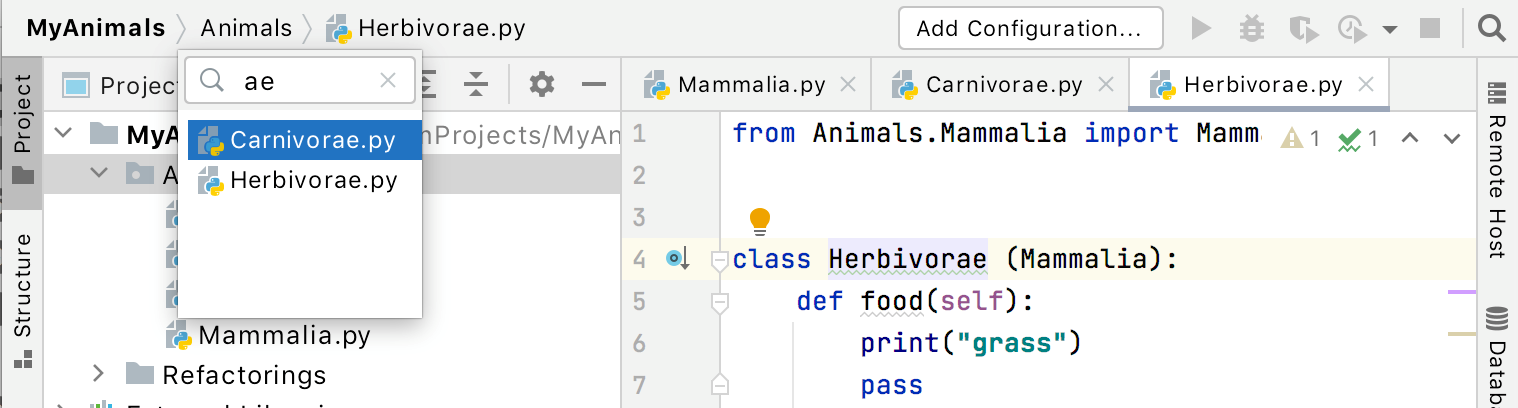Viewport: 1518px width, 408px height.
Task: Click the search field containing 'ae'
Action: point(310,82)
